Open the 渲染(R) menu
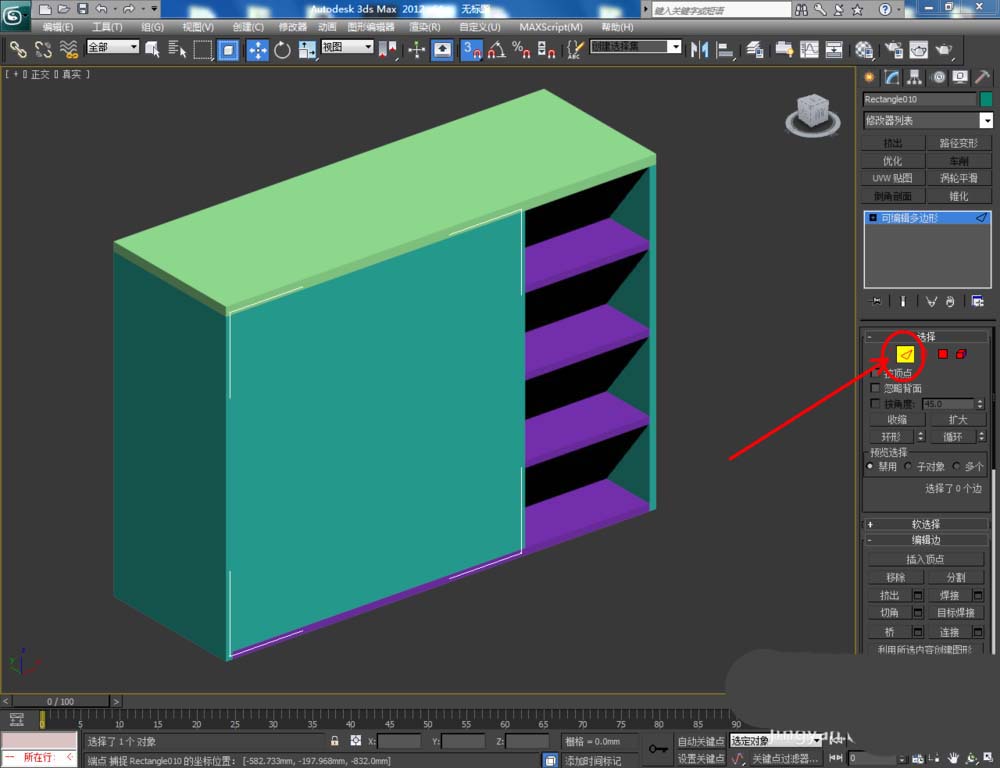The width and height of the screenshot is (1000, 768). click(x=425, y=27)
